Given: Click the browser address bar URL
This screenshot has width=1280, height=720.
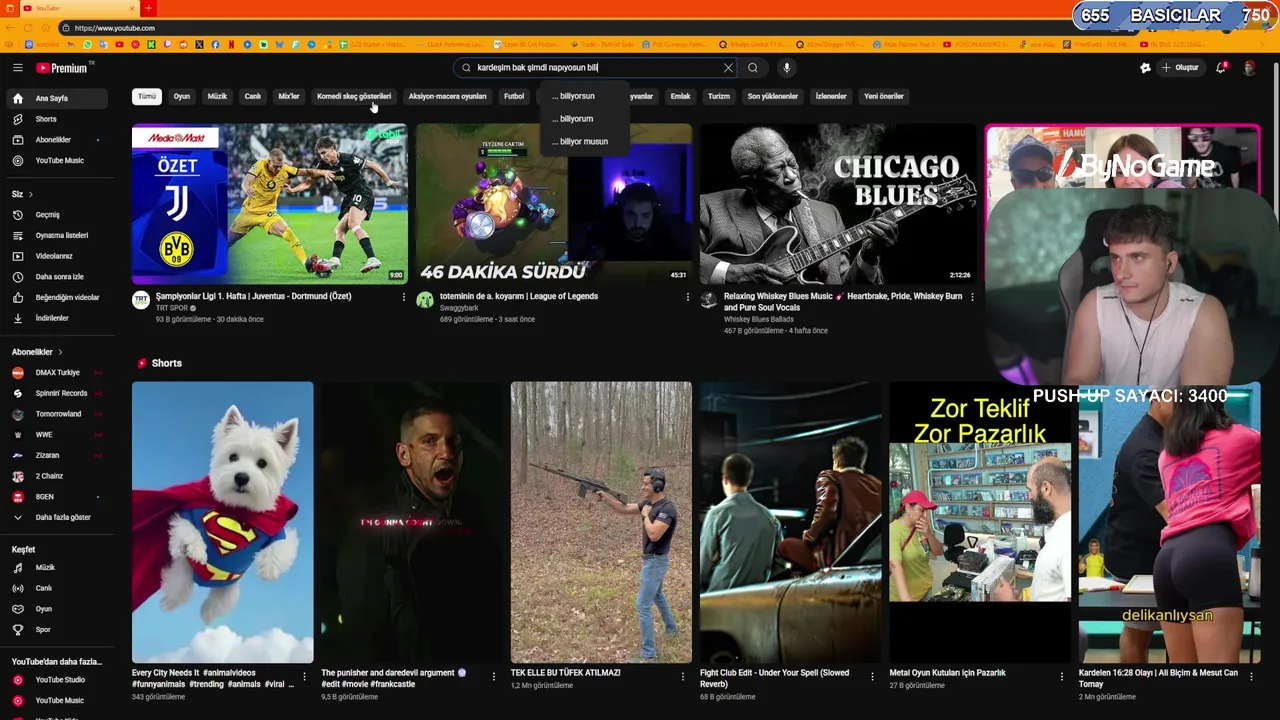Looking at the screenshot, I should click(x=115, y=28).
